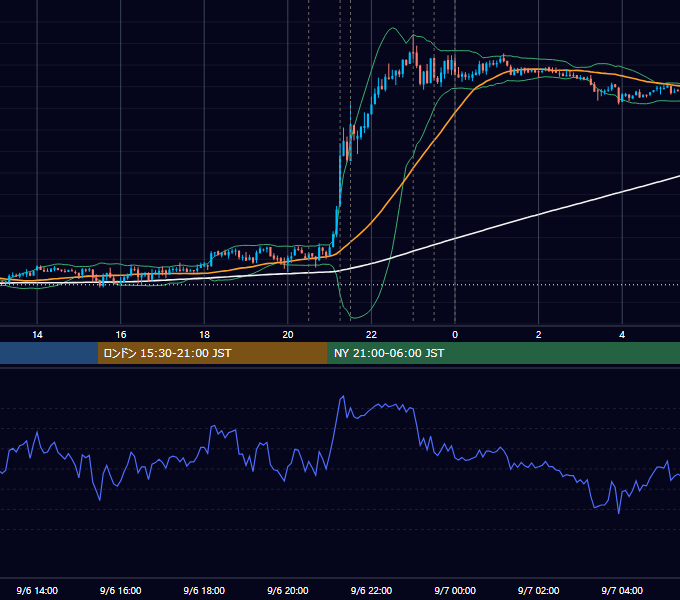
Task: Click the blue session band before ロンドン
Action: coord(49,353)
